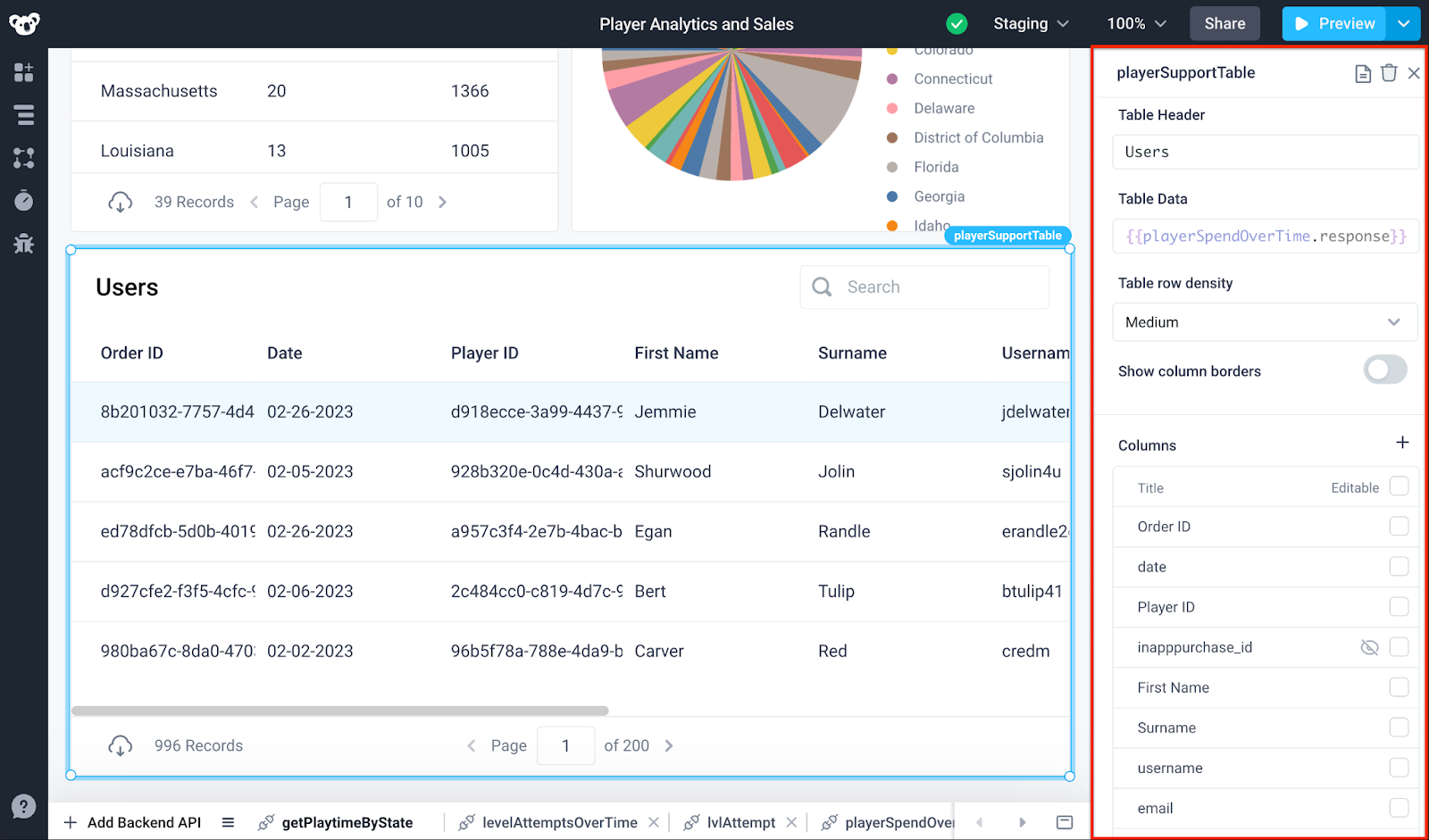Switch to the getPlaytimeByState query tab
Image resolution: width=1429 pixels, height=840 pixels.
(x=347, y=822)
